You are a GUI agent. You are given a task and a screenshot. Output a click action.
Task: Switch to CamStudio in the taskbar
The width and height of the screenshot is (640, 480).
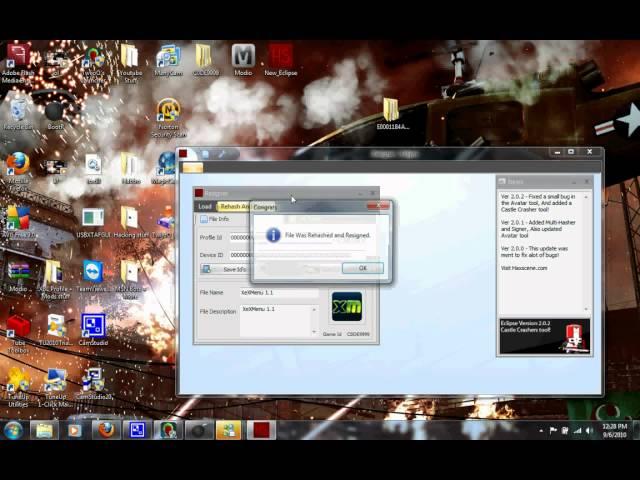tap(137, 430)
